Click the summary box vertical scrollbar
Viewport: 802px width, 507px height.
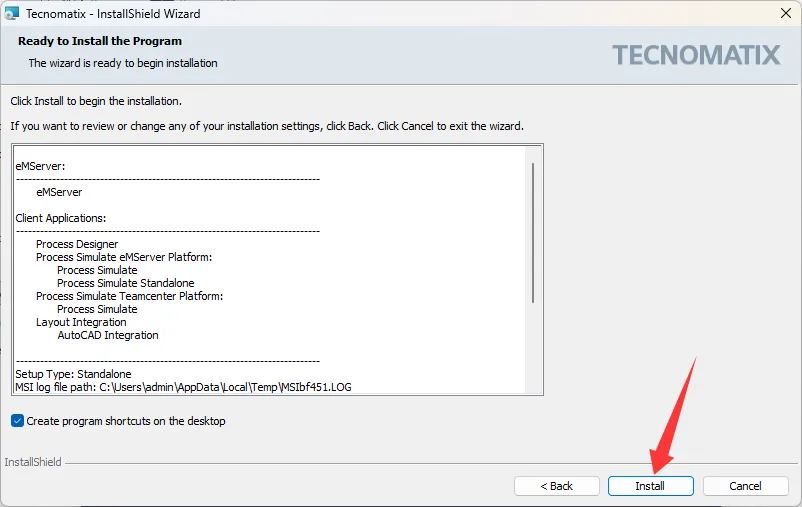(533, 232)
